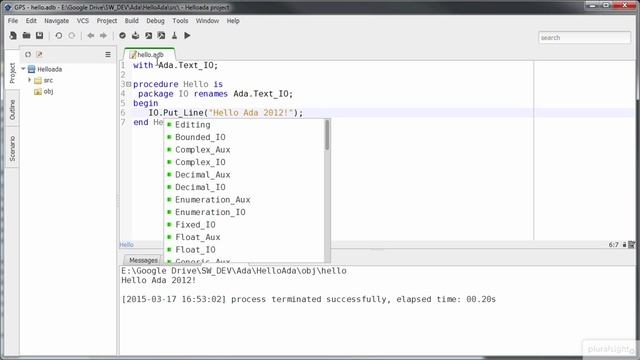The image size is (640, 360).
Task: Run the program with the play icon
Action: [187, 36]
